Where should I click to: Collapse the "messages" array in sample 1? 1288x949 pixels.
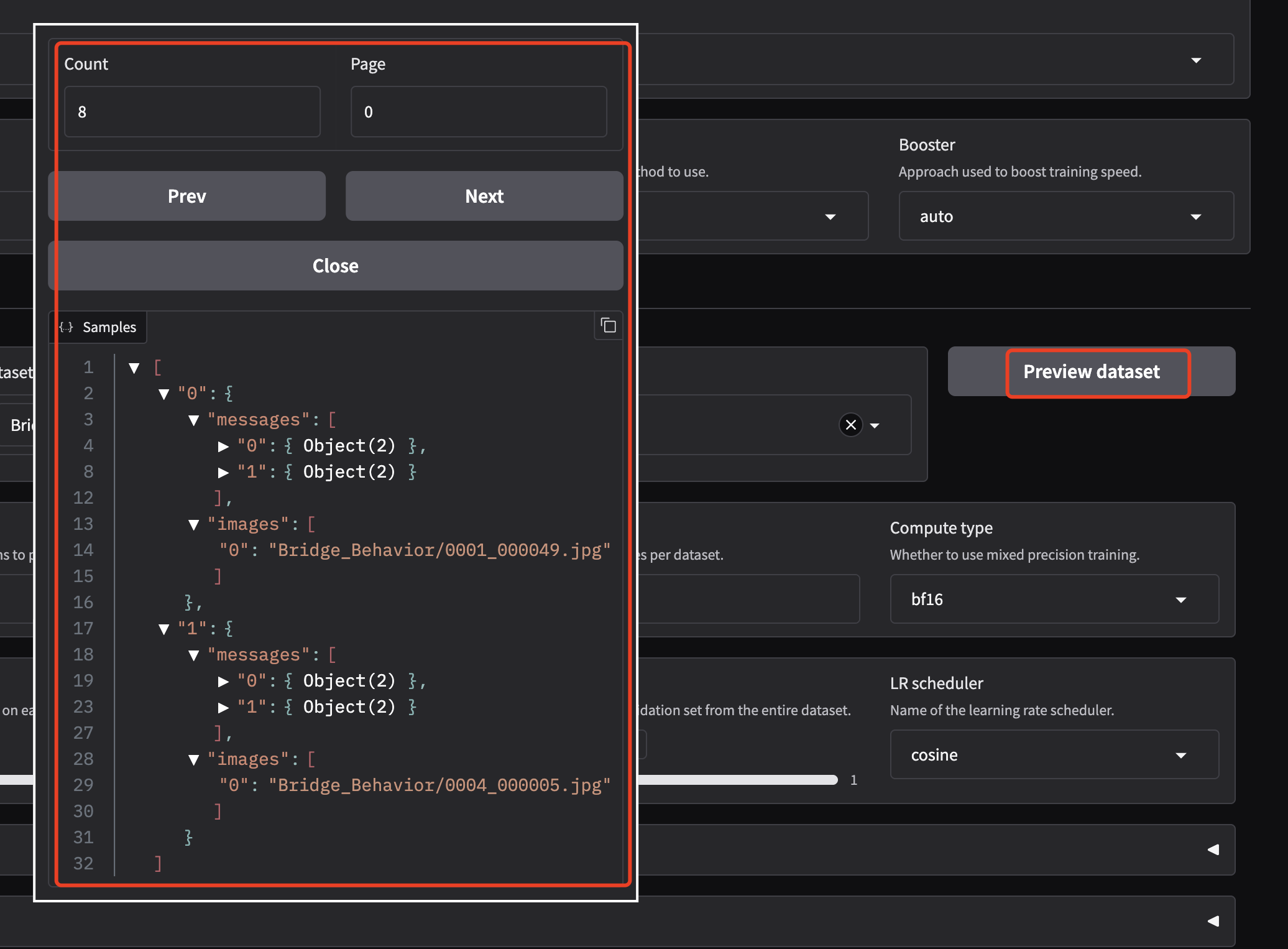click(x=194, y=655)
